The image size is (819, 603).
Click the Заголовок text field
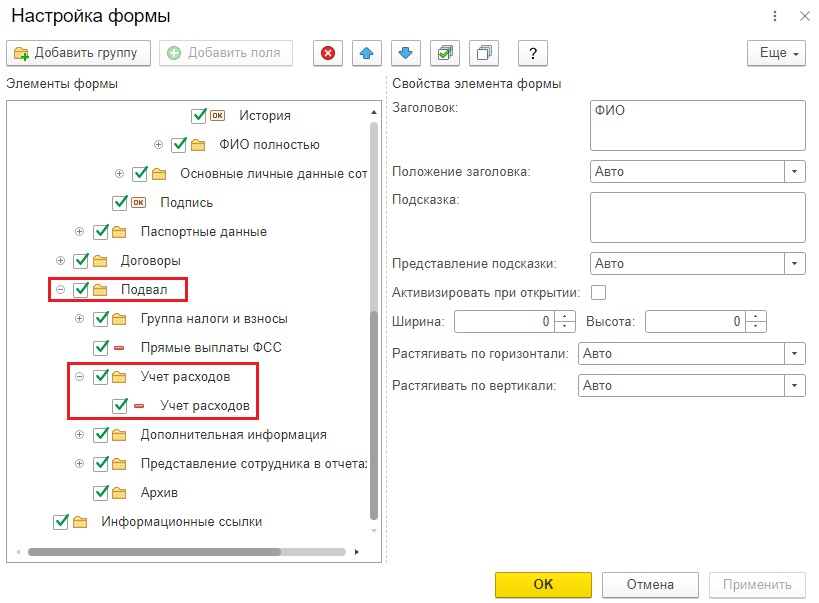coord(697,125)
